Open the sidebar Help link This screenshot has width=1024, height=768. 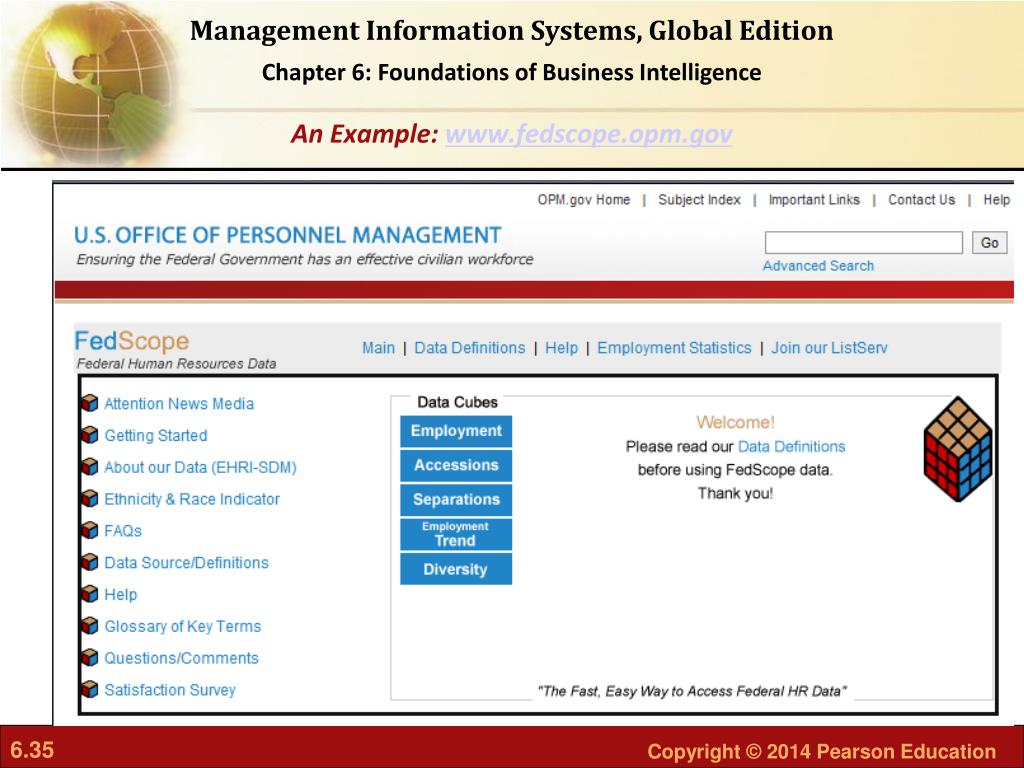click(x=121, y=595)
